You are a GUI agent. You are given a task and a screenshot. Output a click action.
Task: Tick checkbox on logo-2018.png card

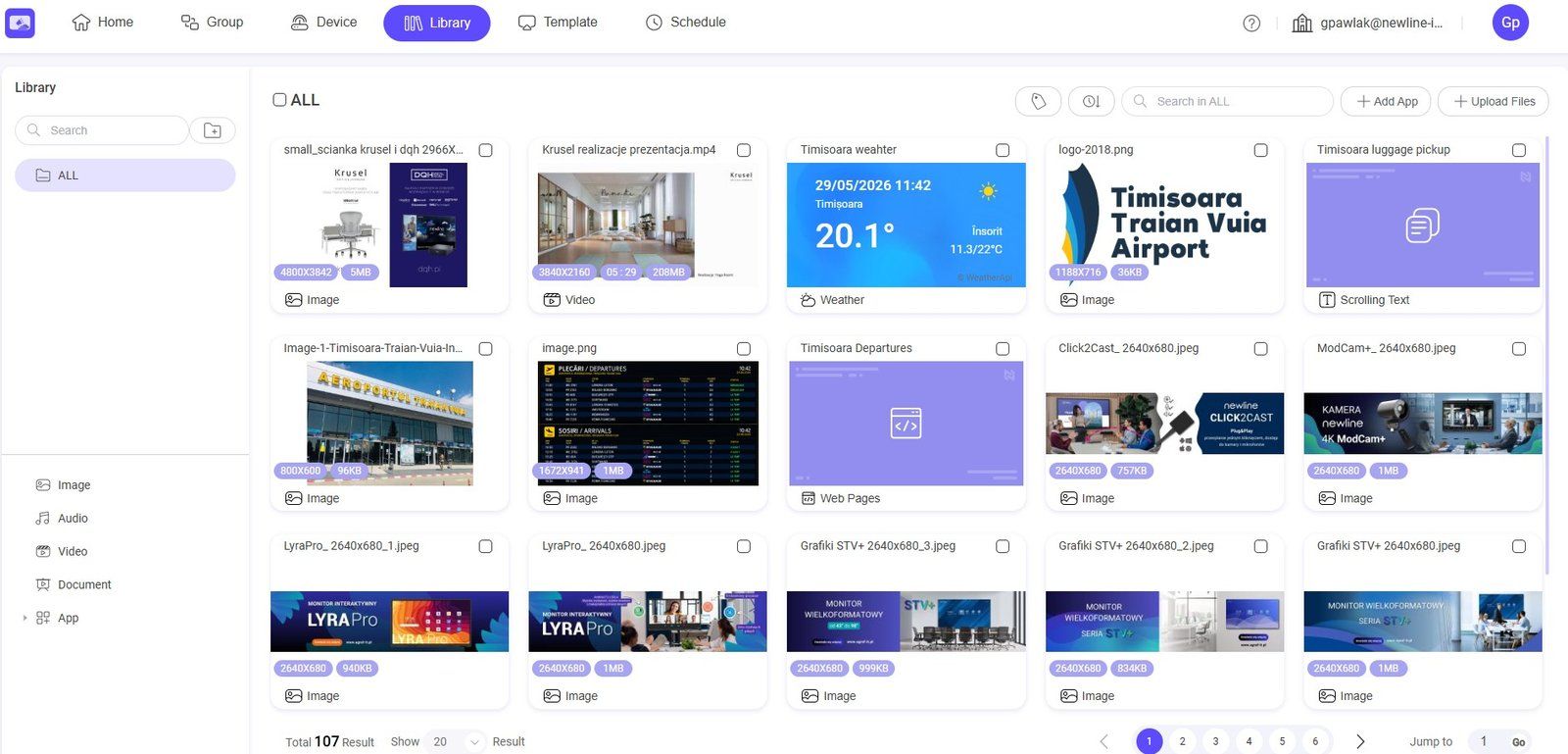(x=1260, y=150)
